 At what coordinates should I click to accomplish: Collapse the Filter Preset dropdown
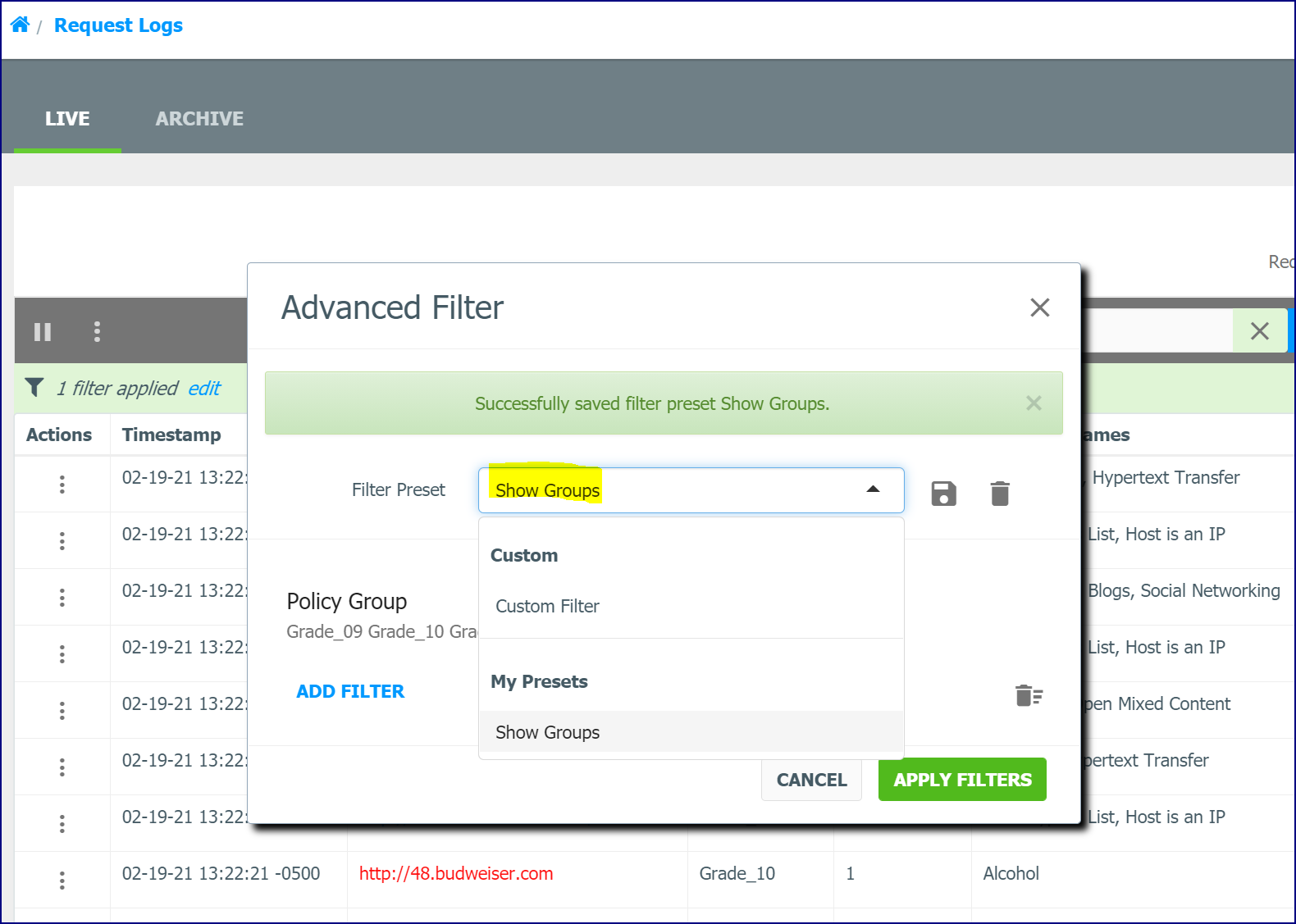873,489
